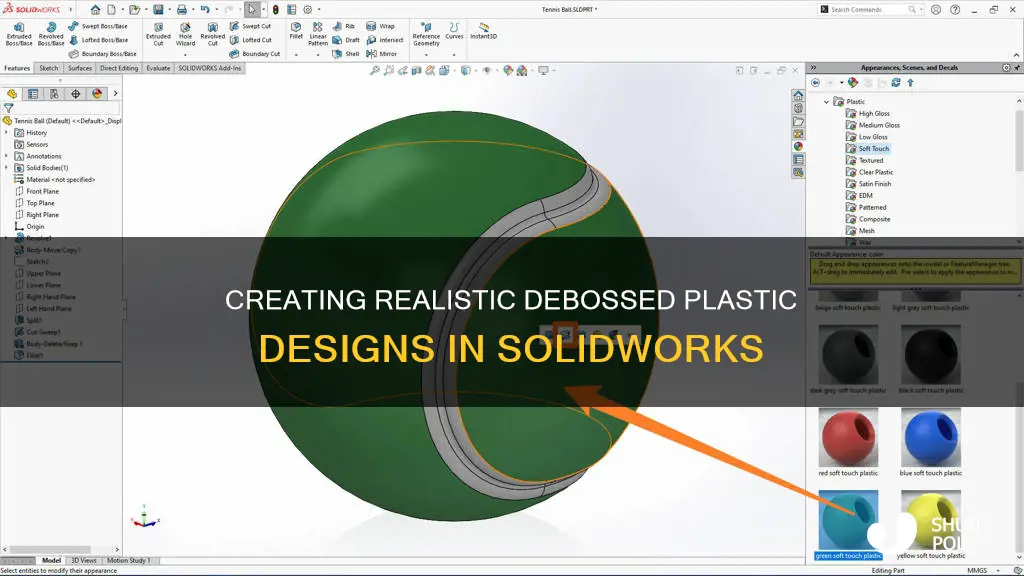Select the Linear Pattern tool
This screenshot has width=1024, height=576.
[x=318, y=34]
